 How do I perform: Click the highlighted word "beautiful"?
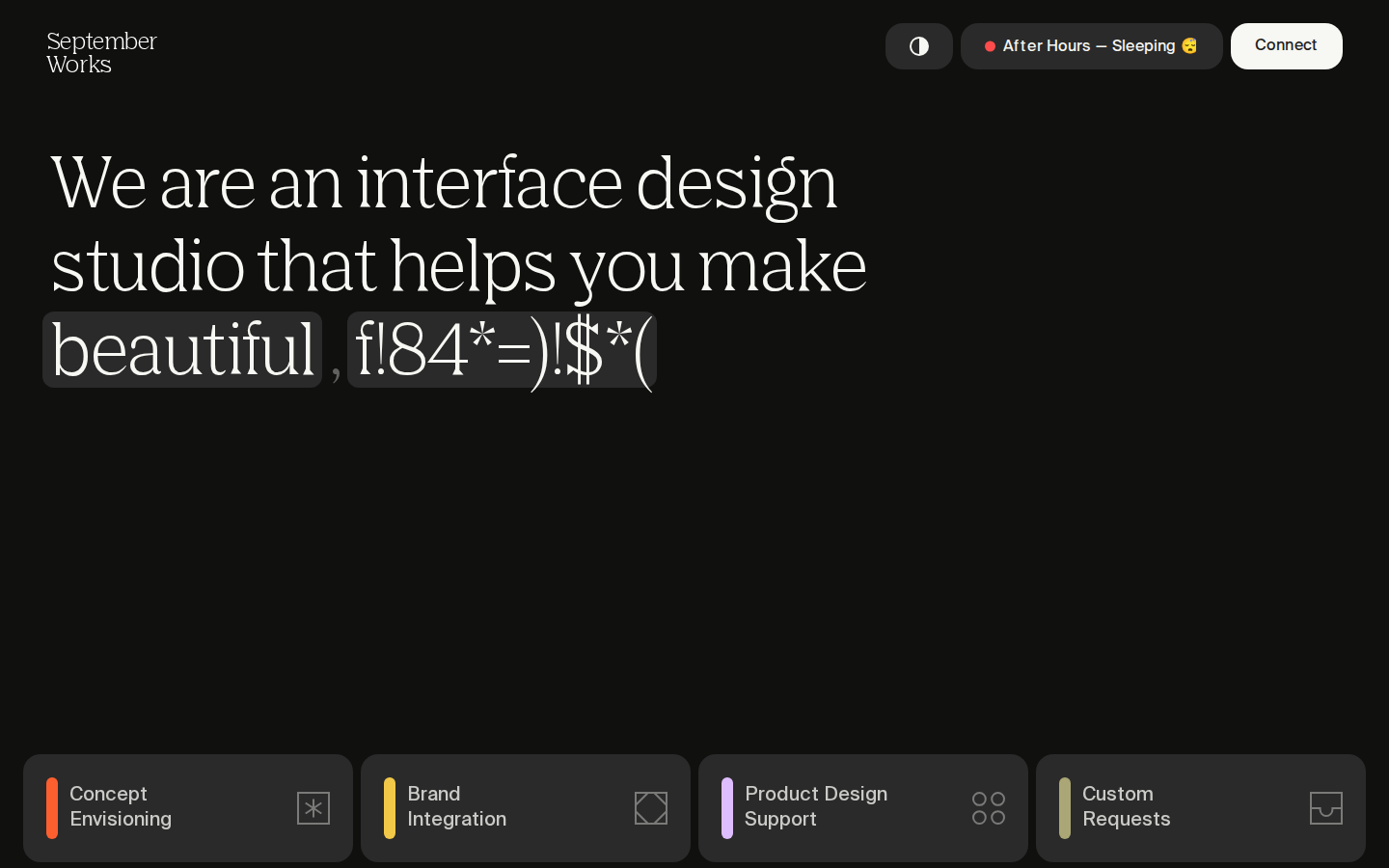182,349
